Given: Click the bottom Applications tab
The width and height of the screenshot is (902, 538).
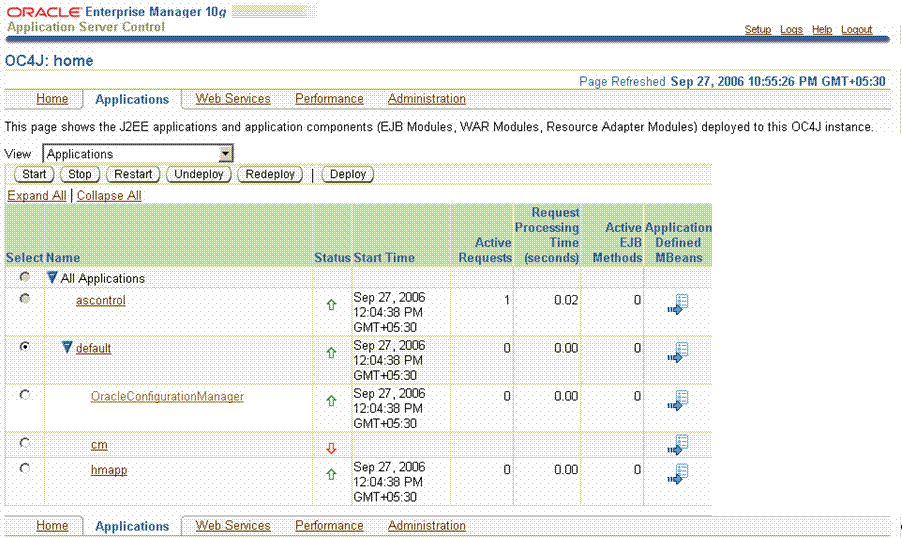Looking at the screenshot, I should (132, 526).
